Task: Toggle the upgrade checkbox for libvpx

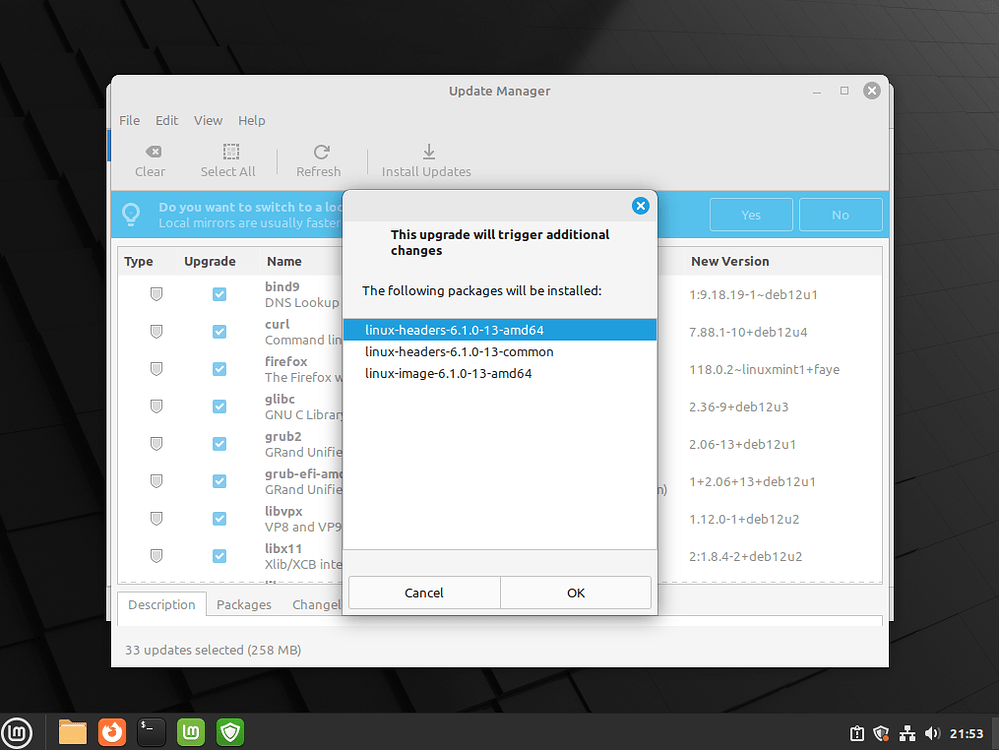Action: 219,518
